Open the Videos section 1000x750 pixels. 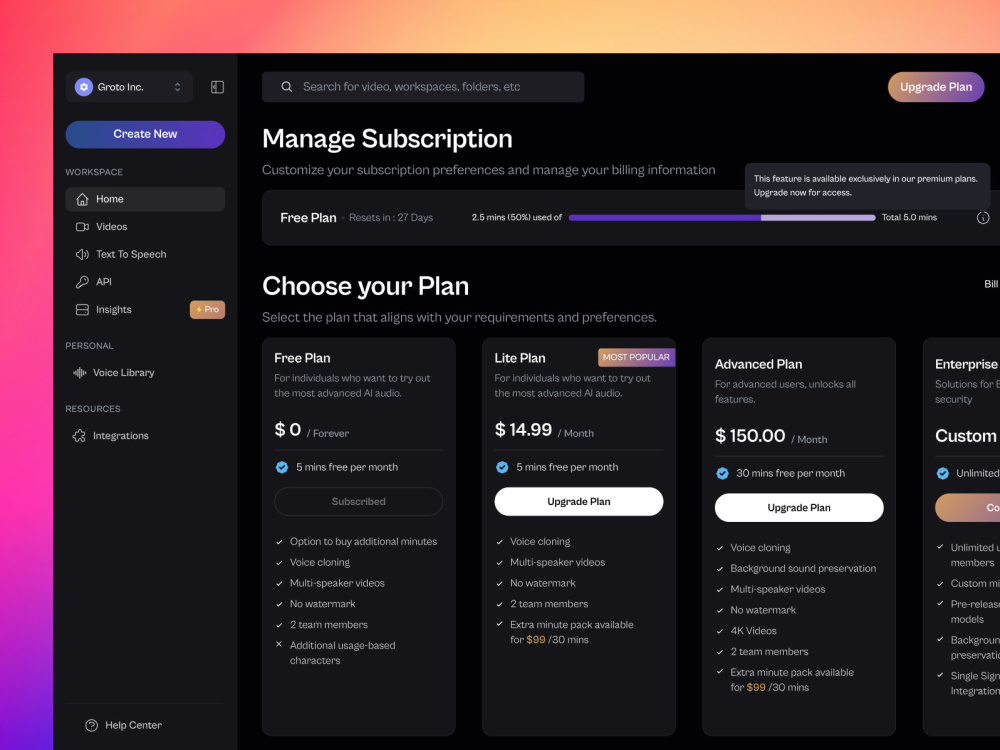click(x=145, y=226)
